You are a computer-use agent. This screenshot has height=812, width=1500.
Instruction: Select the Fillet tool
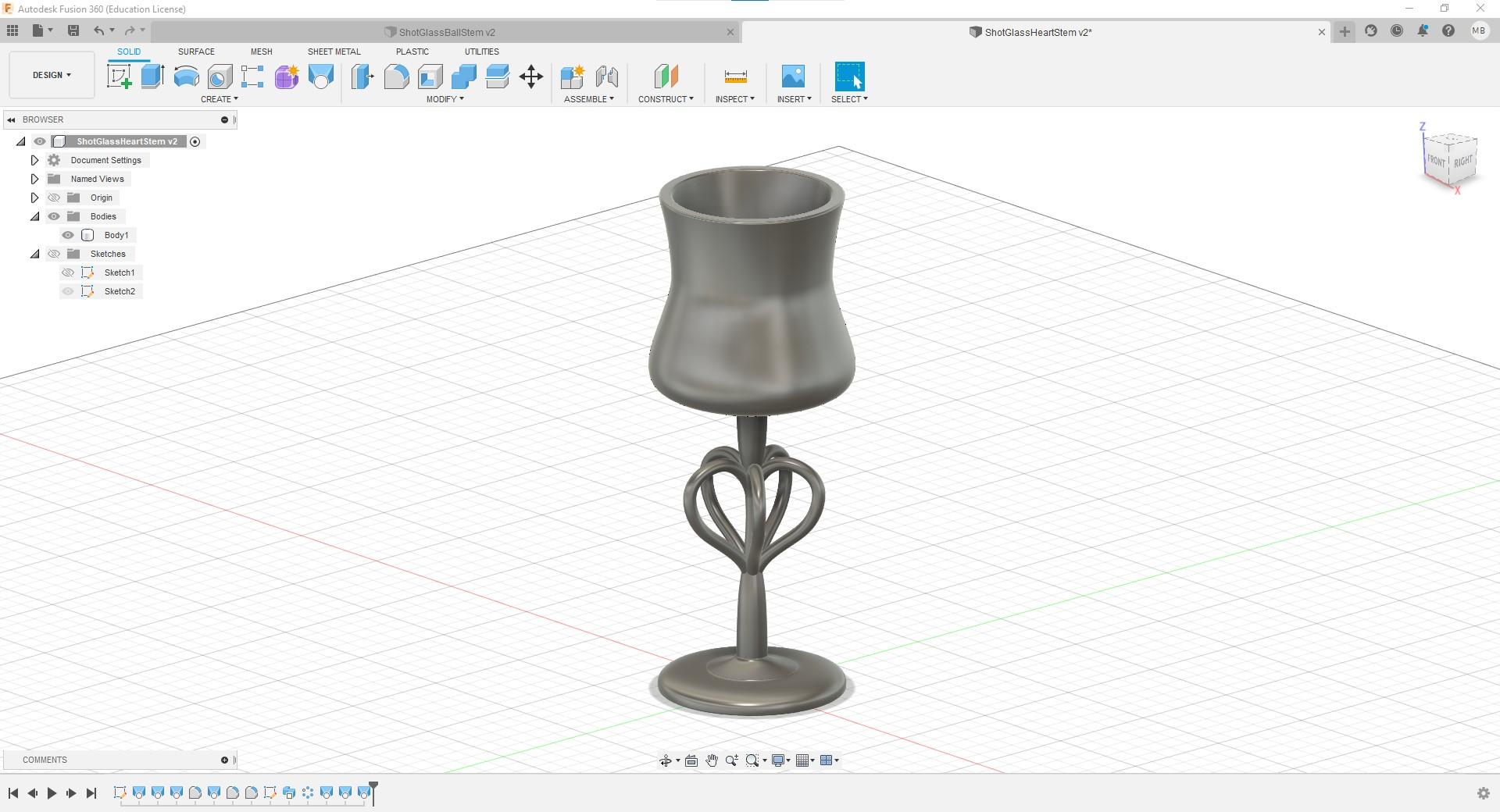pos(396,77)
